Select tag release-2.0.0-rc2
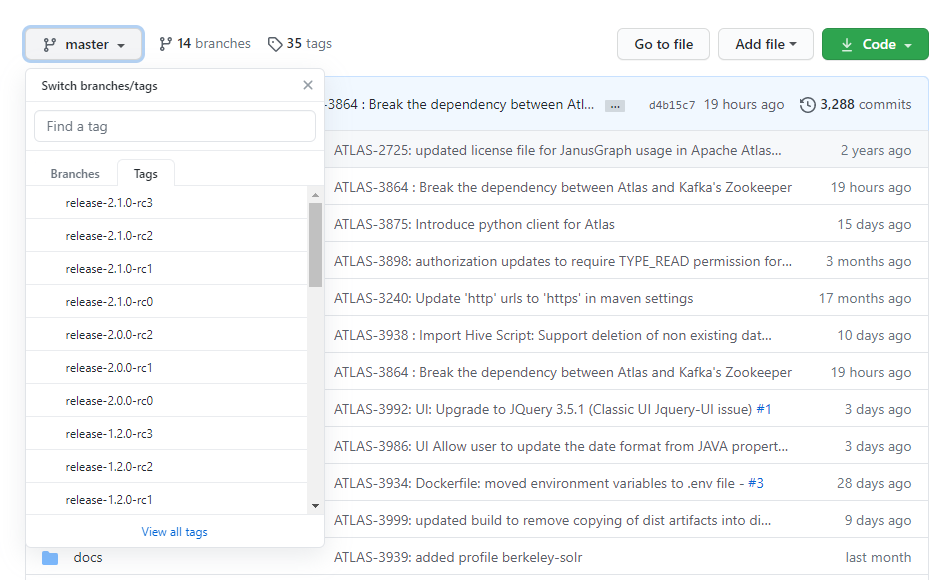This screenshot has height=580, width=947. click(109, 335)
